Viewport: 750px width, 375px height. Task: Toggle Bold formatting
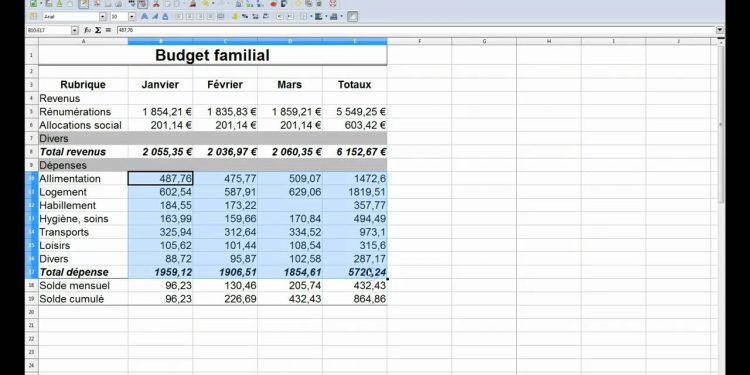tap(144, 16)
